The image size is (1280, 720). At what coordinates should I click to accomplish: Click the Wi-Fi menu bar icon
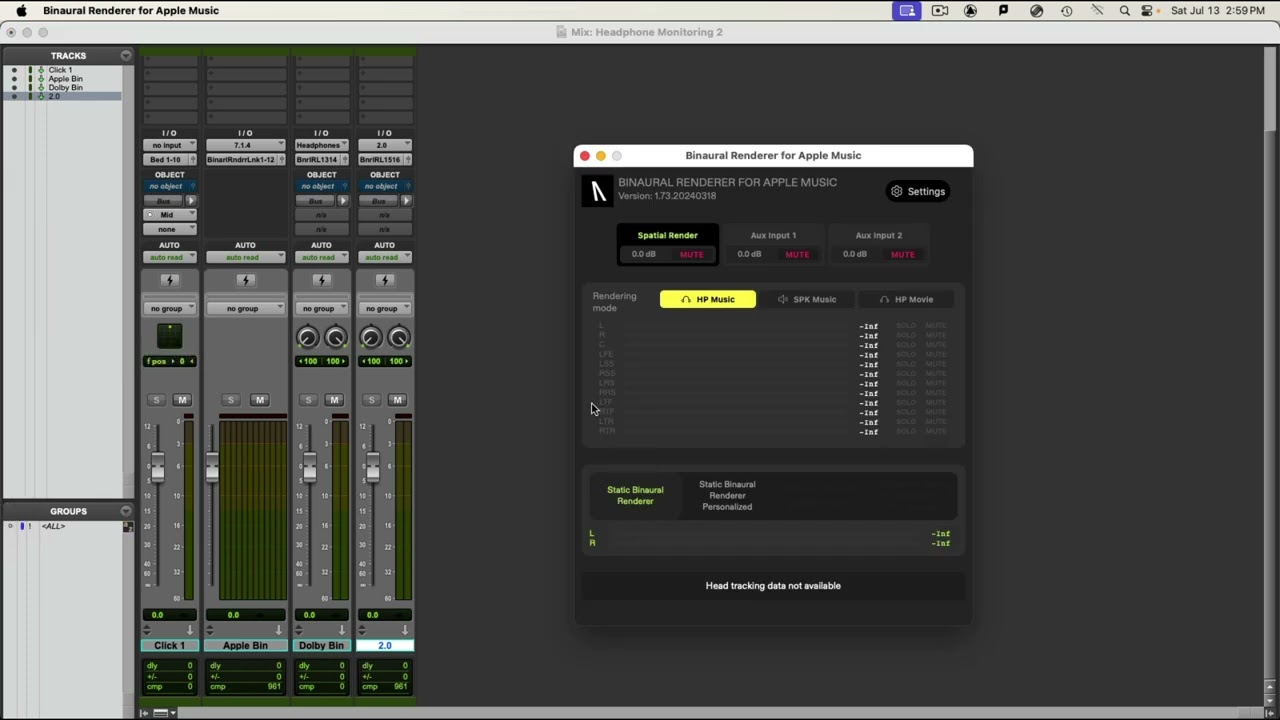[x=1097, y=11]
